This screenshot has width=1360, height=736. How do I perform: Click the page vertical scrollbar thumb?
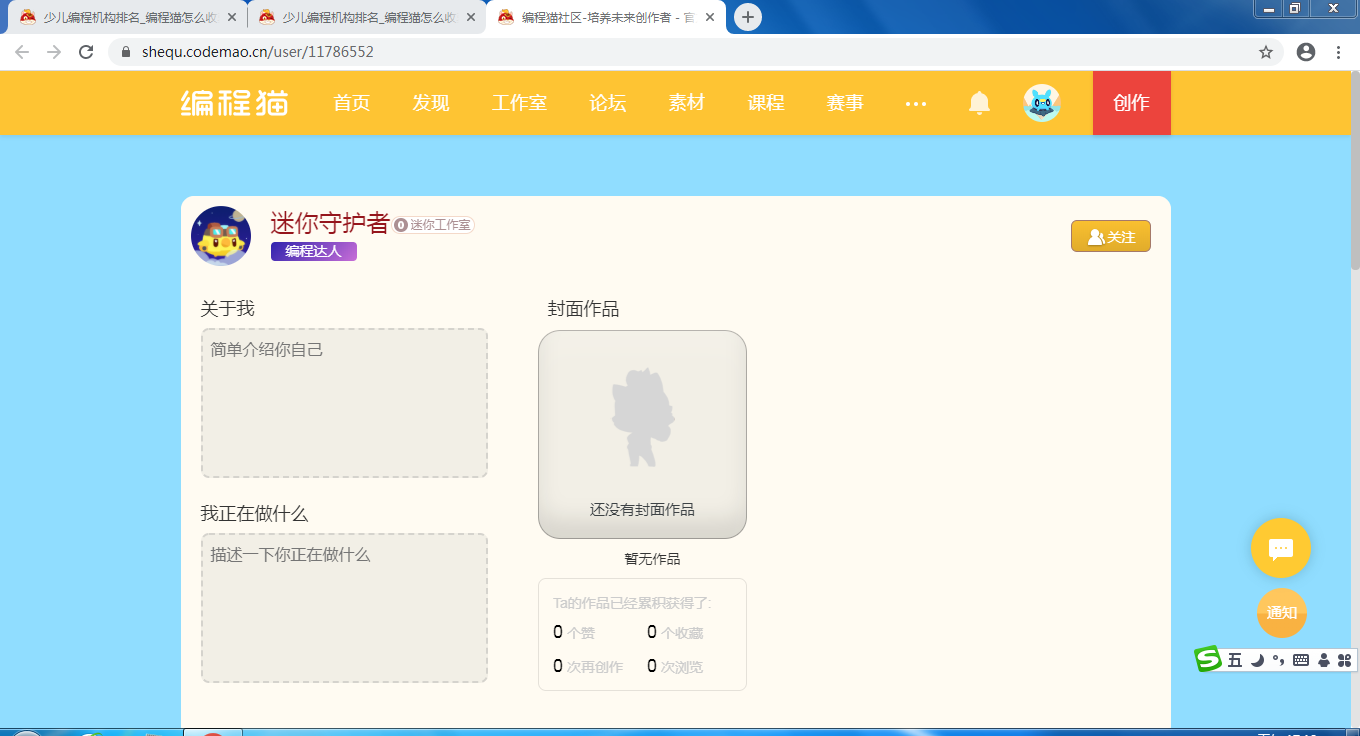click(x=1355, y=170)
